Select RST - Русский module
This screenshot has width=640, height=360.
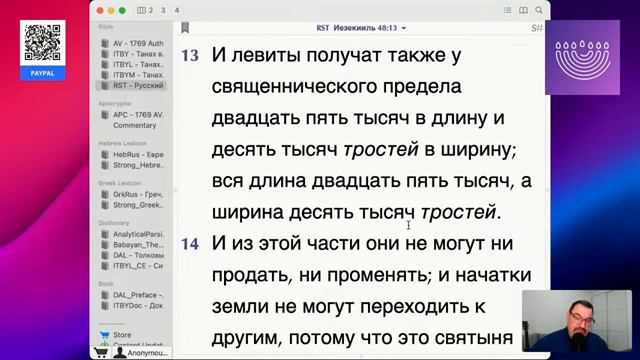(131, 85)
